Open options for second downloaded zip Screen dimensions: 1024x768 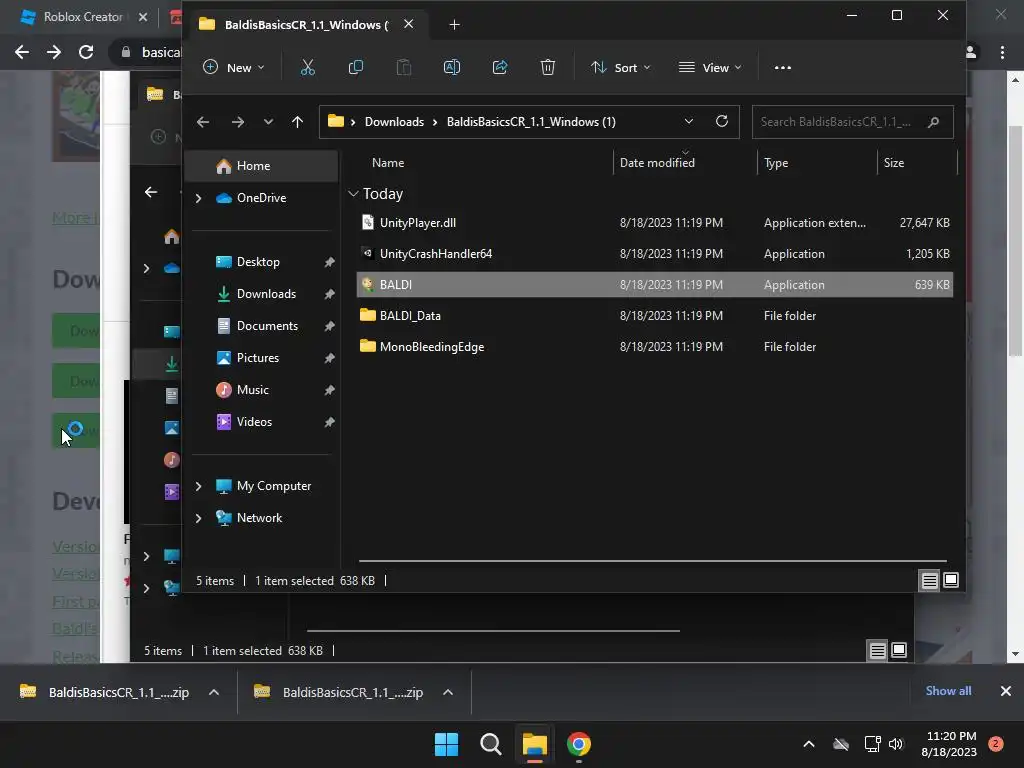[447, 692]
